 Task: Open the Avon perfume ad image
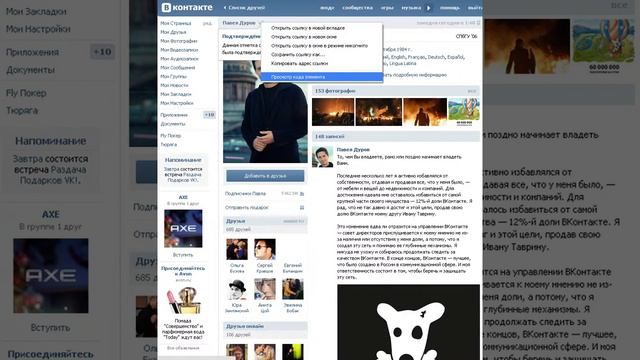[183, 301]
